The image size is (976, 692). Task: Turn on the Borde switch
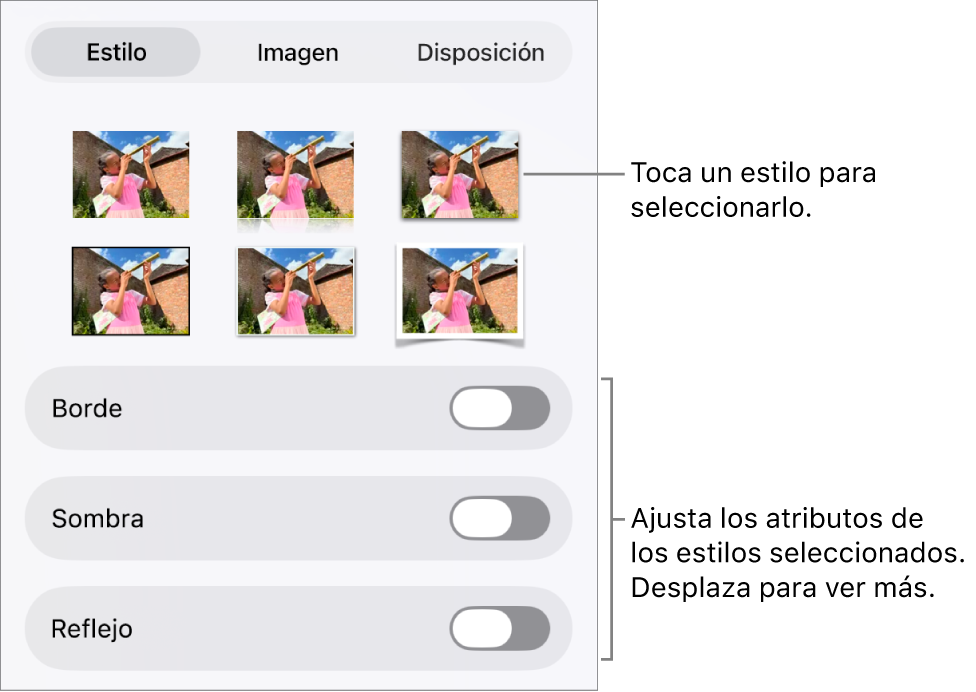[x=500, y=408]
